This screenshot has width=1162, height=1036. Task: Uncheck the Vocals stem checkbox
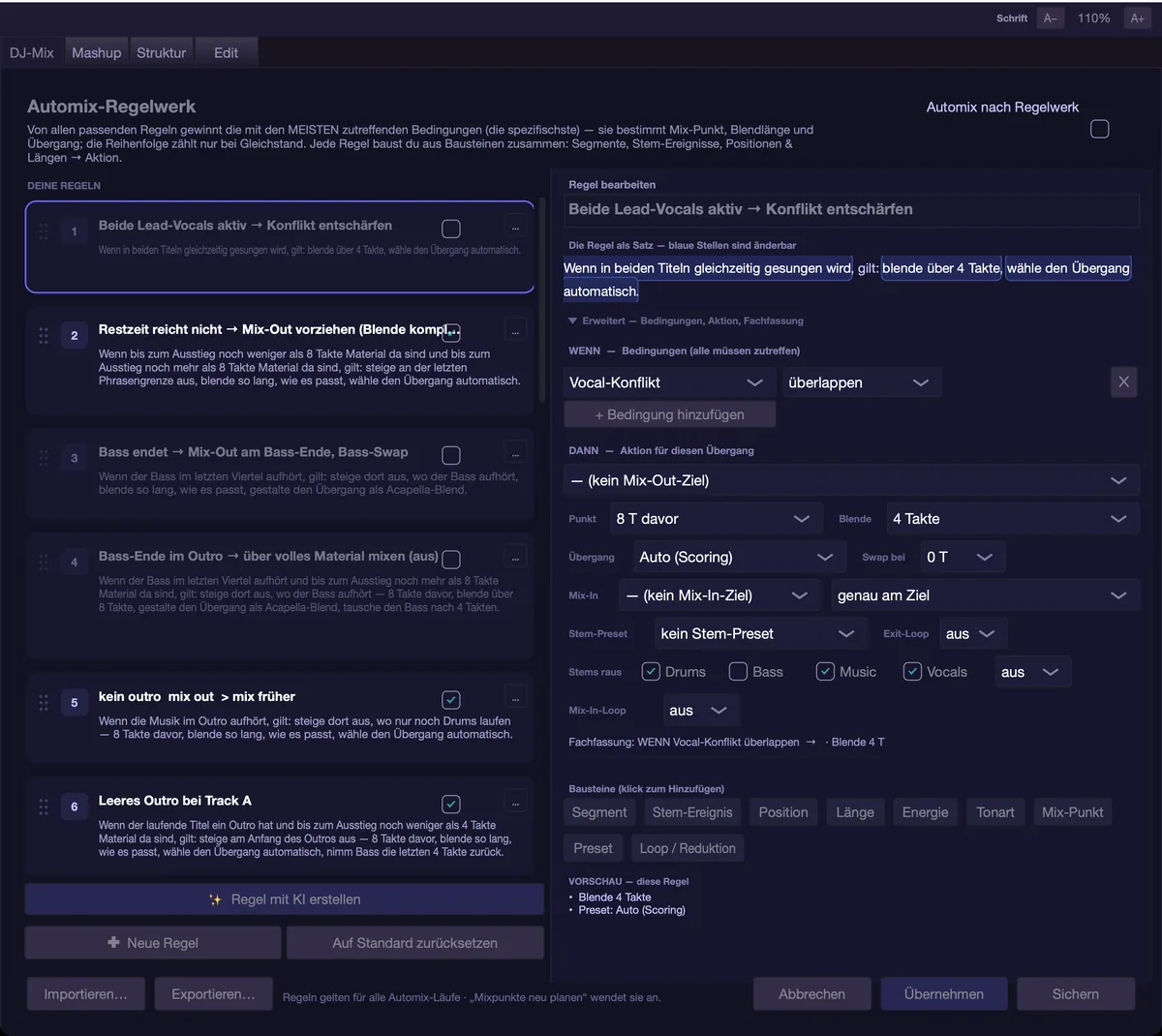(x=912, y=672)
